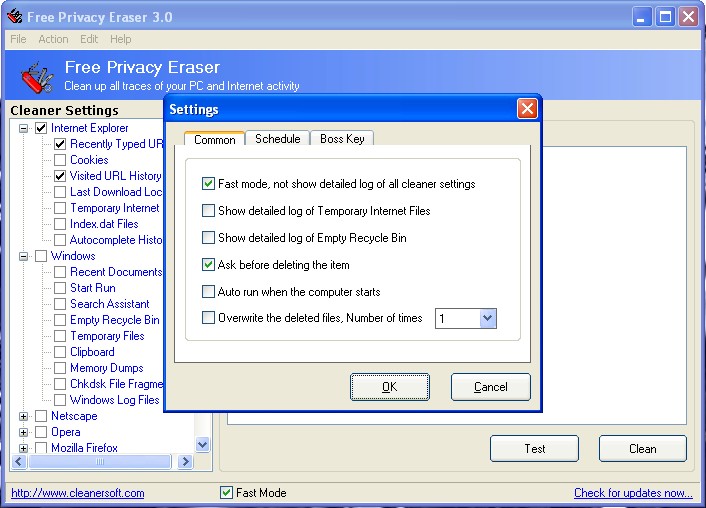This screenshot has height=508, width=706.
Task: Click Cancel in Settings dialog
Action: pos(490,387)
